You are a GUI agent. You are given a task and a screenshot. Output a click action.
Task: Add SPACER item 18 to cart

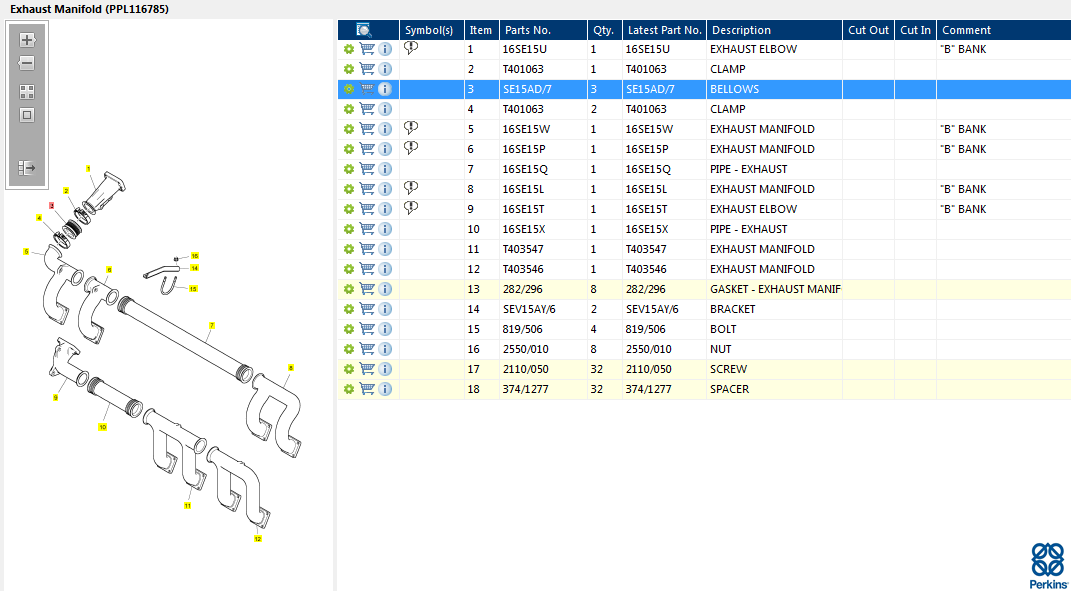coord(367,389)
